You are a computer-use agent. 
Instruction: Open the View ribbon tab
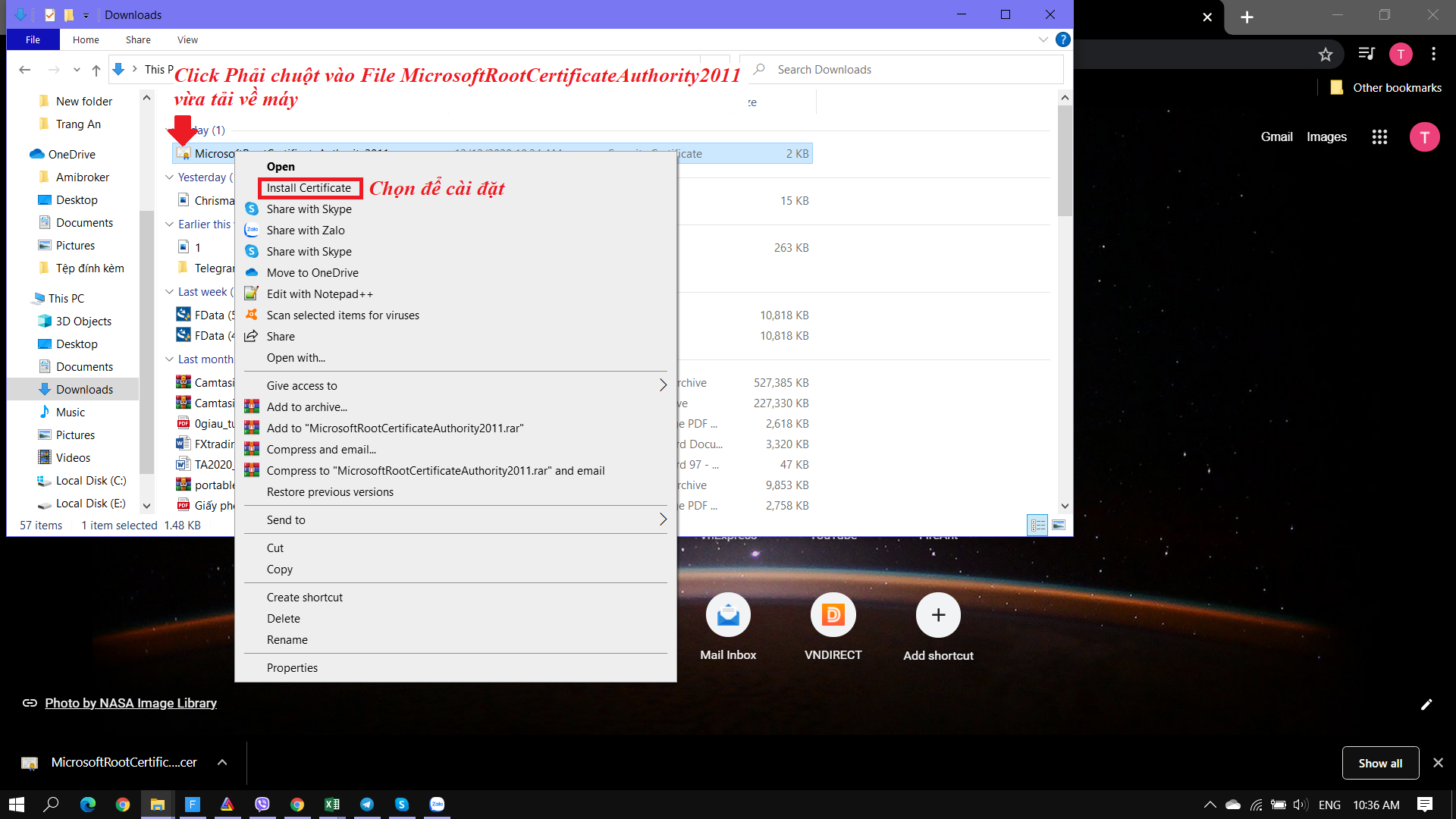pos(187,39)
